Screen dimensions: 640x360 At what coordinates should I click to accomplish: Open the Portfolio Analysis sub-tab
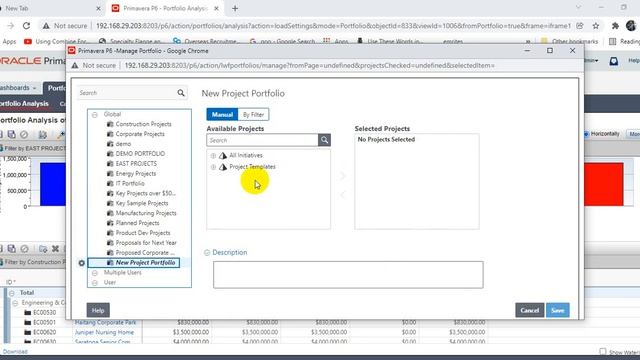24,104
